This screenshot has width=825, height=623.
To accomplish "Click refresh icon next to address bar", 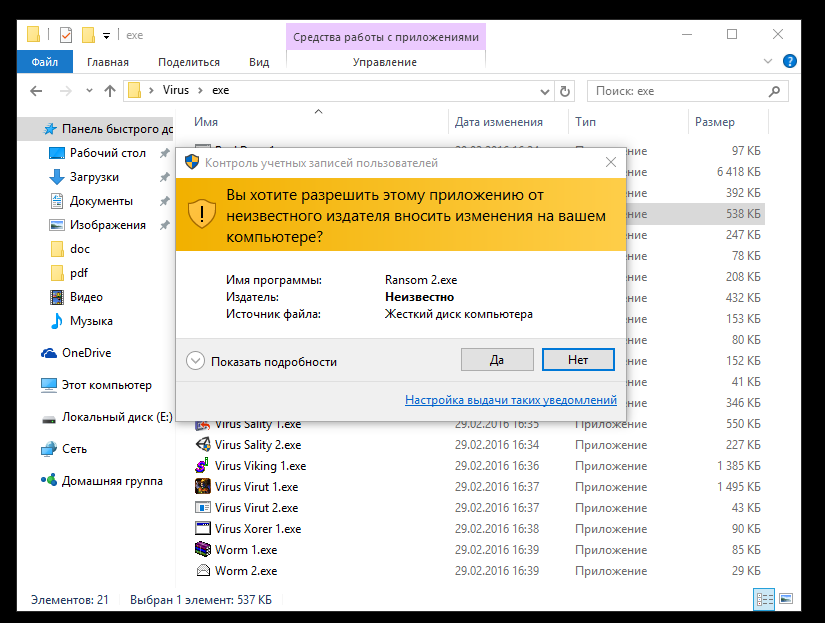I will 565,91.
